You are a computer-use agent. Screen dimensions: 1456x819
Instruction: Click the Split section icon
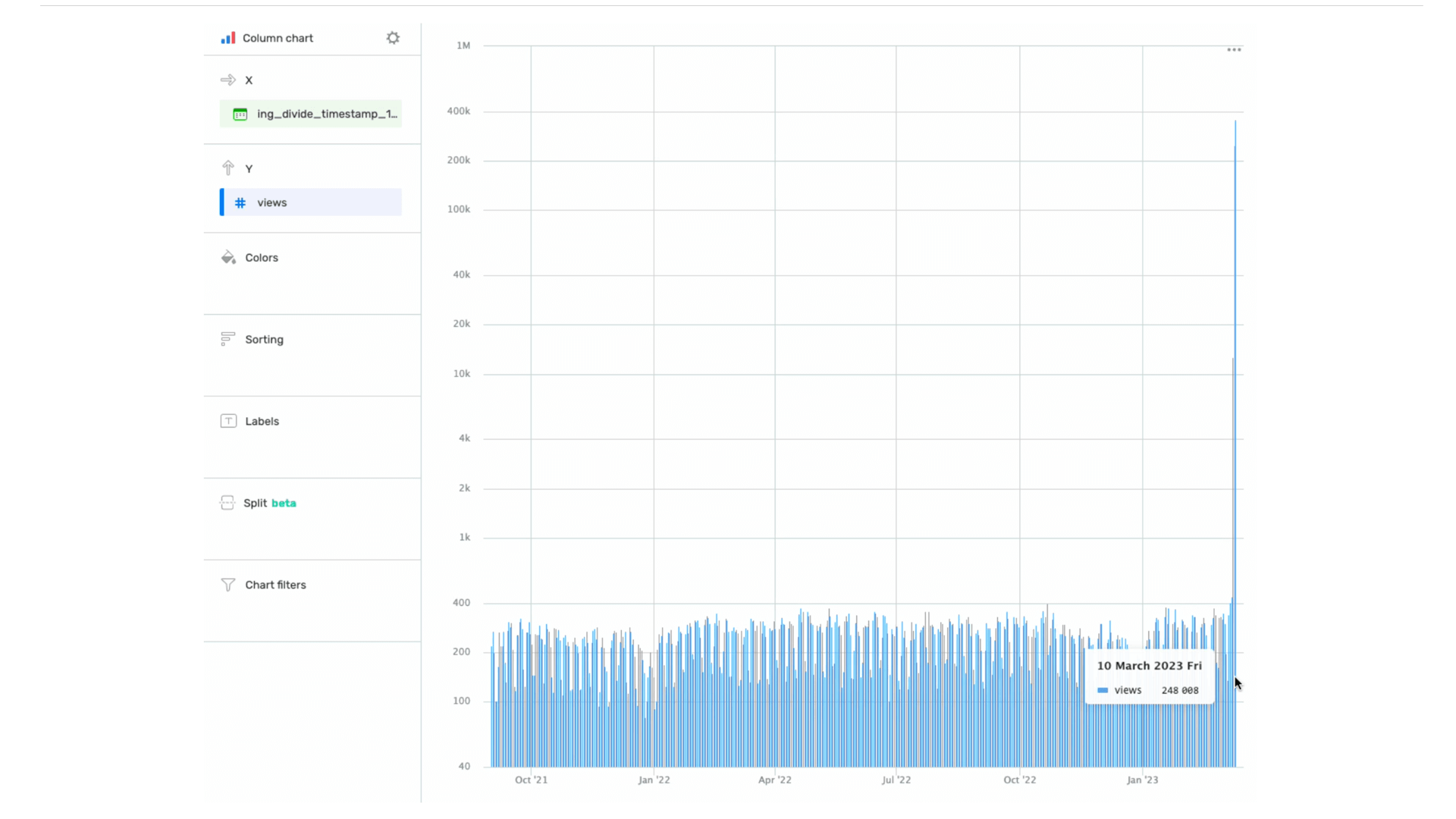tap(227, 503)
